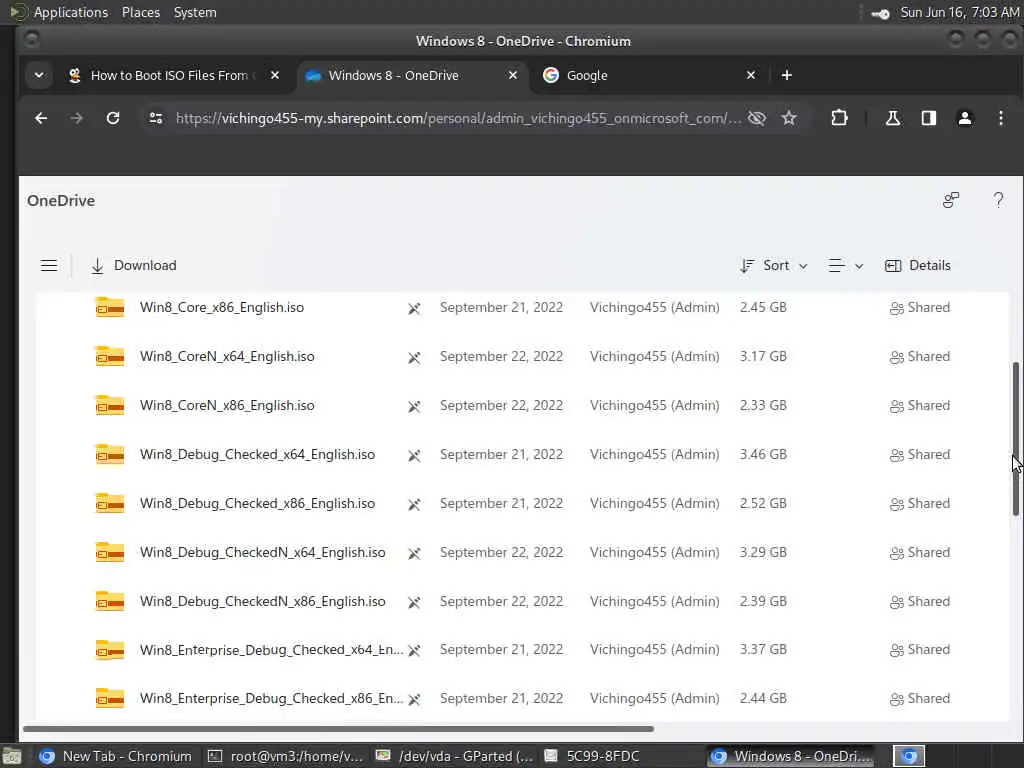Click the file icon for Win8_Debug_Checked_x64_English.iso
The height and width of the screenshot is (768, 1024).
[110, 454]
